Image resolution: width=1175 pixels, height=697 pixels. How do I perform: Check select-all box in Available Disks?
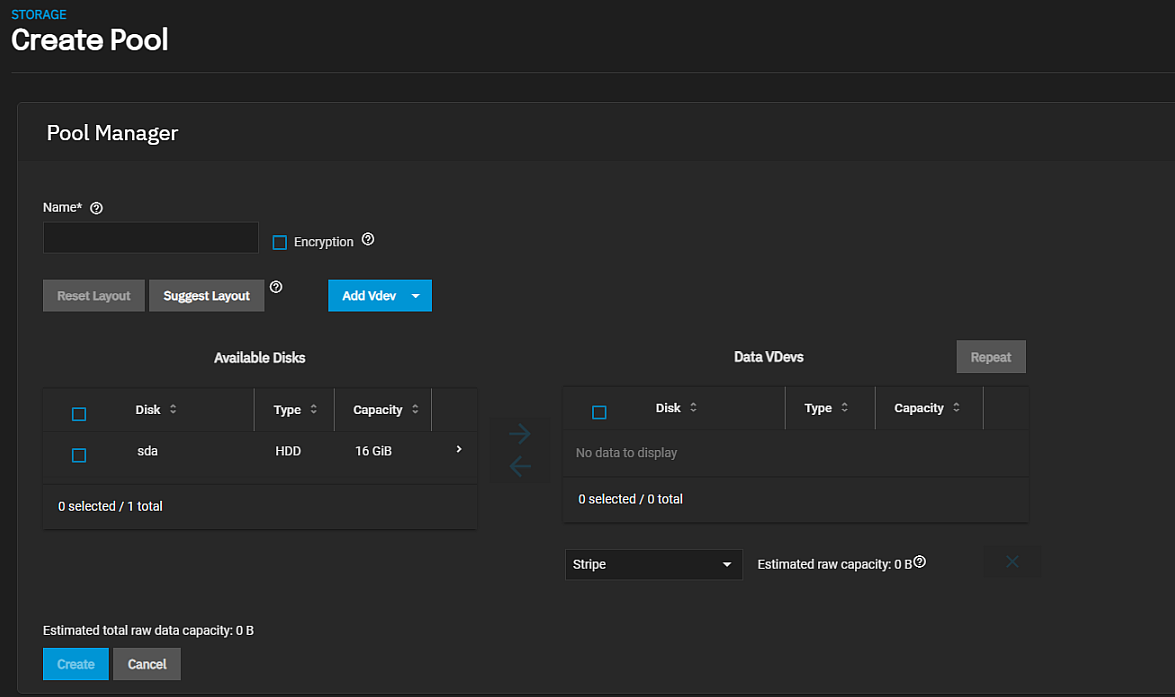click(79, 414)
